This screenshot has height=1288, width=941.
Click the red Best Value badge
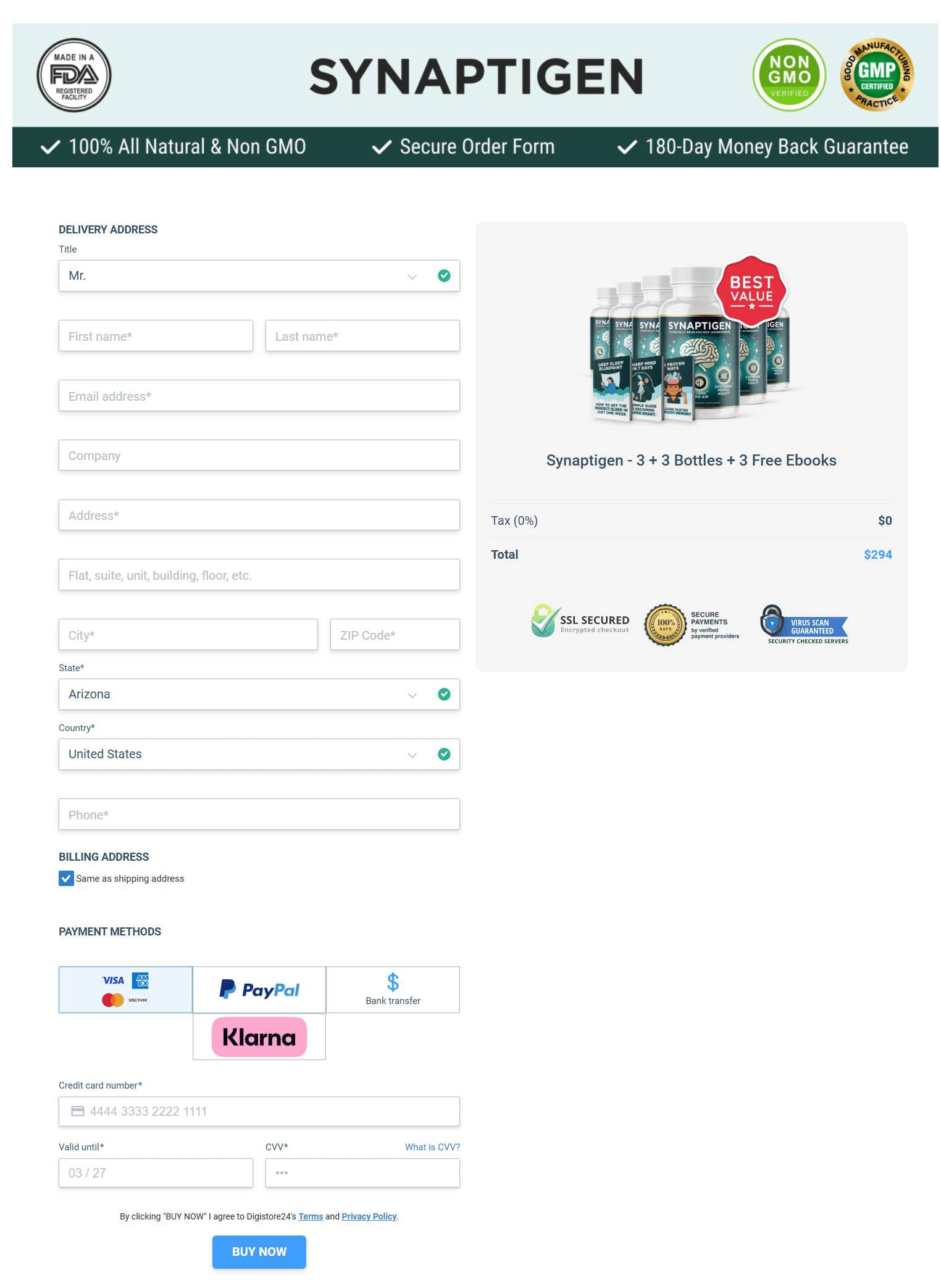(x=751, y=290)
